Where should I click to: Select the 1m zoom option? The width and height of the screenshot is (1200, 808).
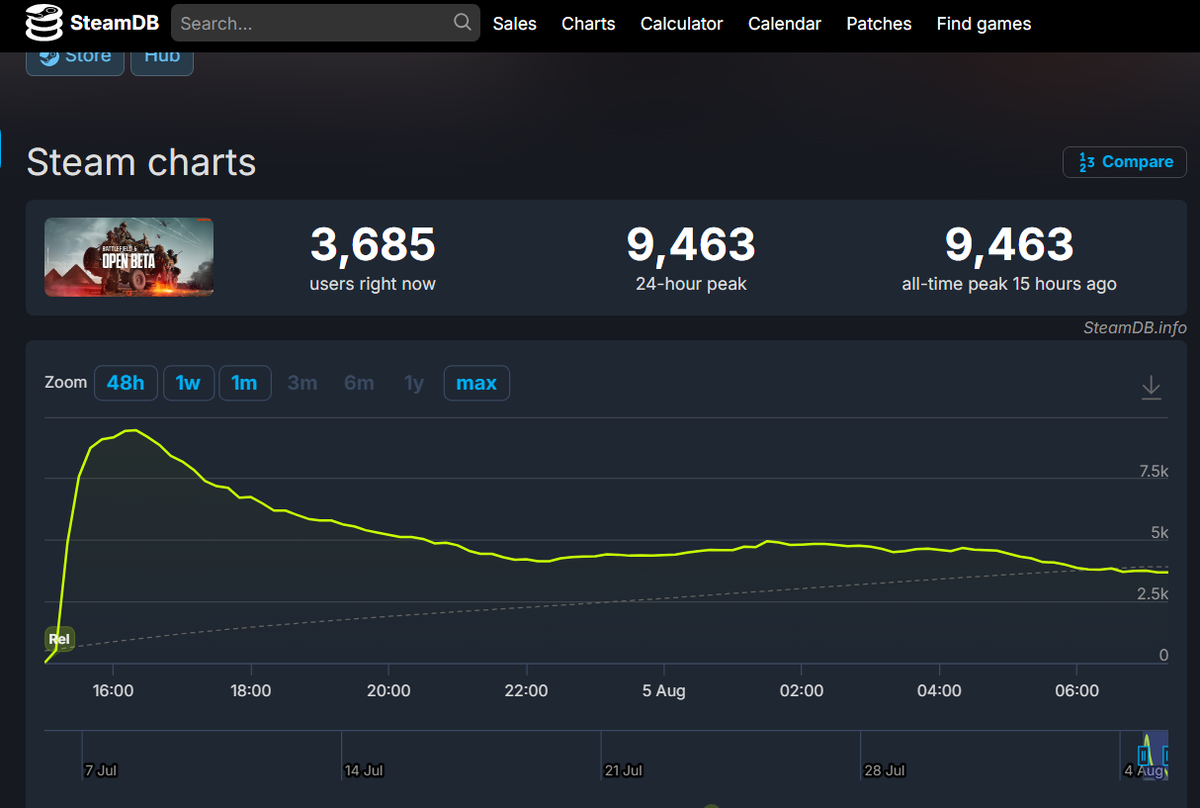tap(245, 383)
